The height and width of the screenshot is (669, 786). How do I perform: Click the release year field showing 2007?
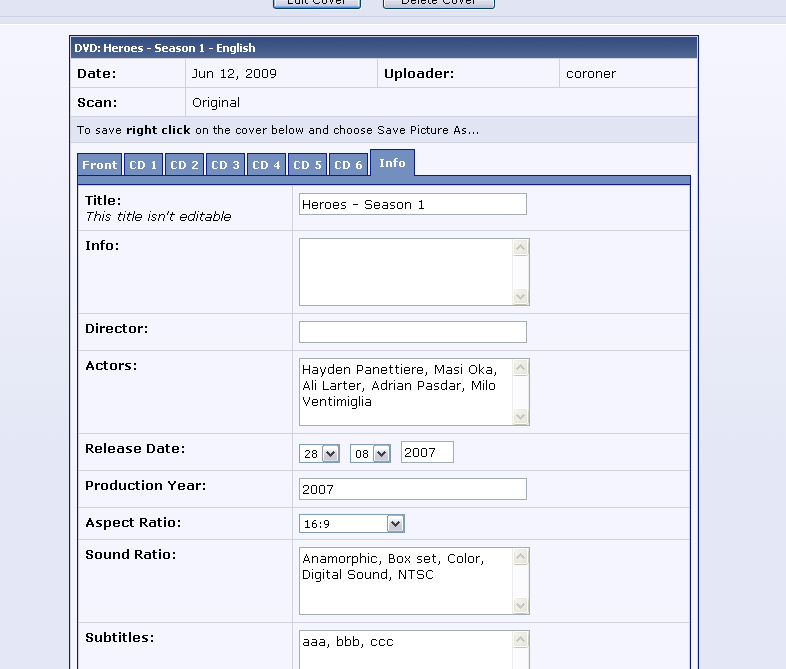427,453
